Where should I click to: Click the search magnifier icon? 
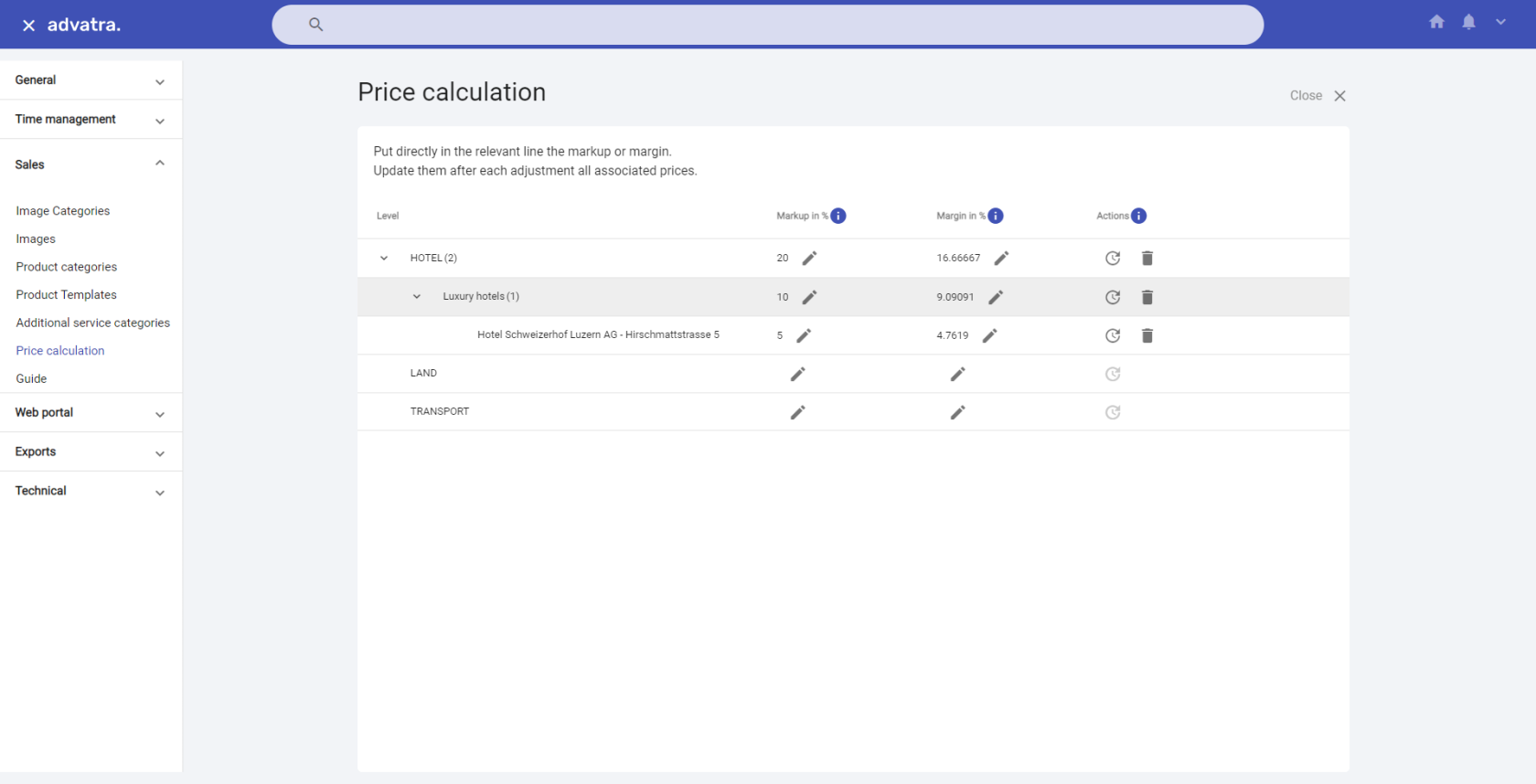(x=315, y=25)
